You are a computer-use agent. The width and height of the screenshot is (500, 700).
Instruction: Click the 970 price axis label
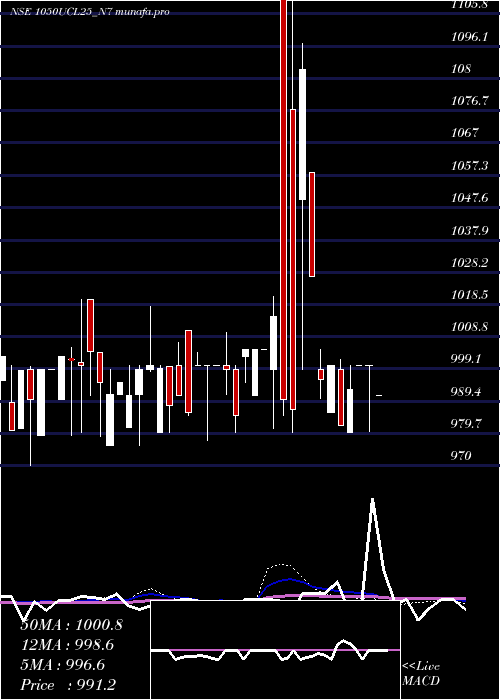click(x=461, y=455)
